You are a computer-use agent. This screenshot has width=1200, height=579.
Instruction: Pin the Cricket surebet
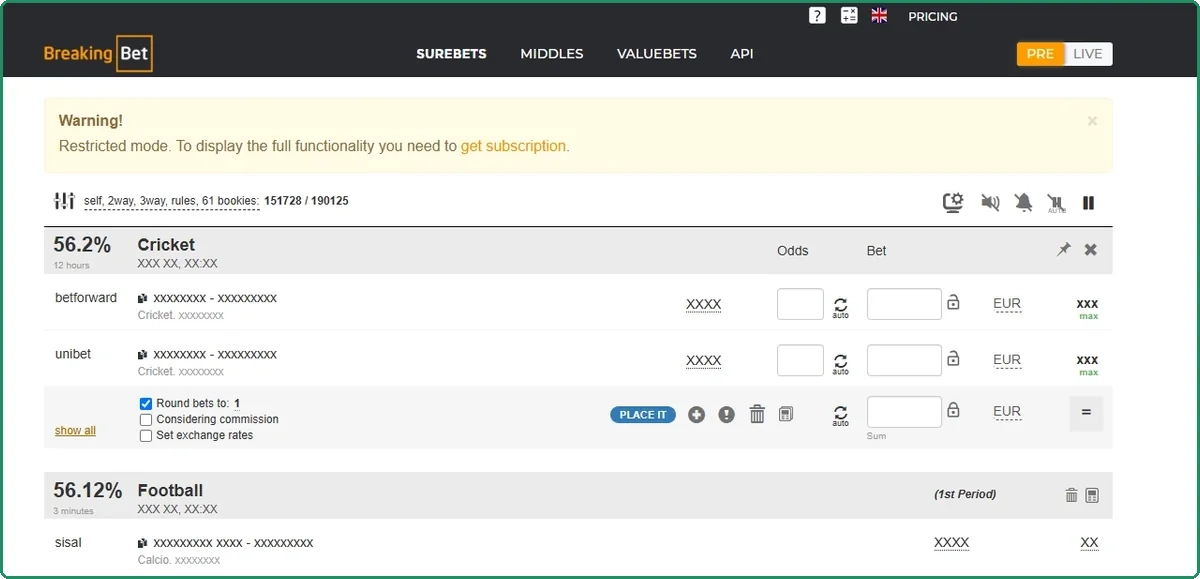(x=1064, y=250)
